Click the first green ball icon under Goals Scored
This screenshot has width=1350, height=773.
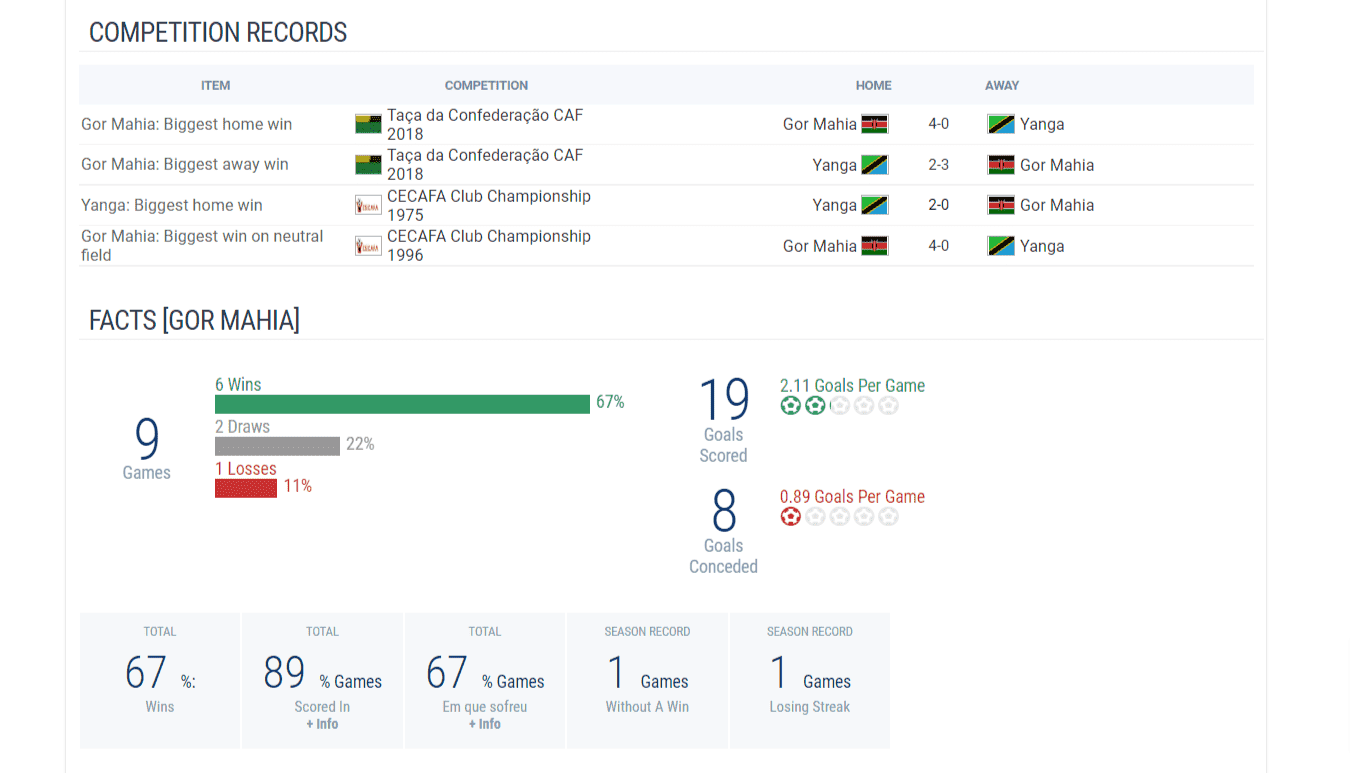tap(791, 406)
